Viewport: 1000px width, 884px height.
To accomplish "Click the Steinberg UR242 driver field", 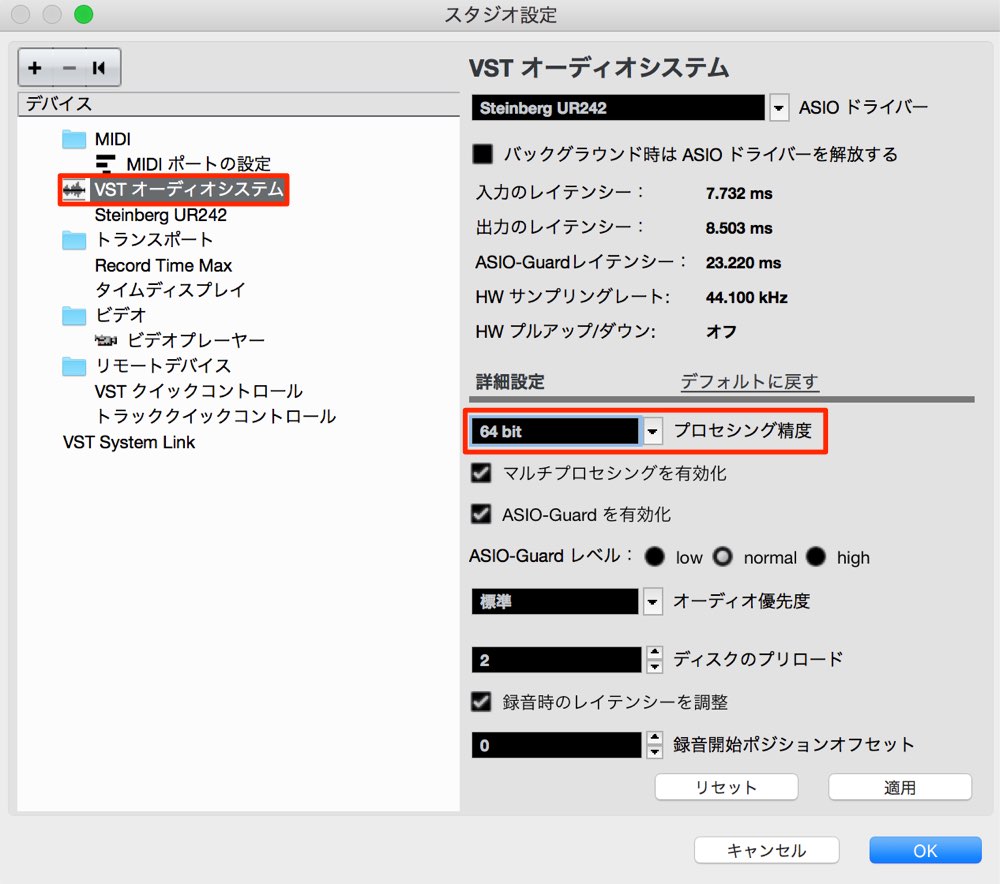I will point(618,108).
